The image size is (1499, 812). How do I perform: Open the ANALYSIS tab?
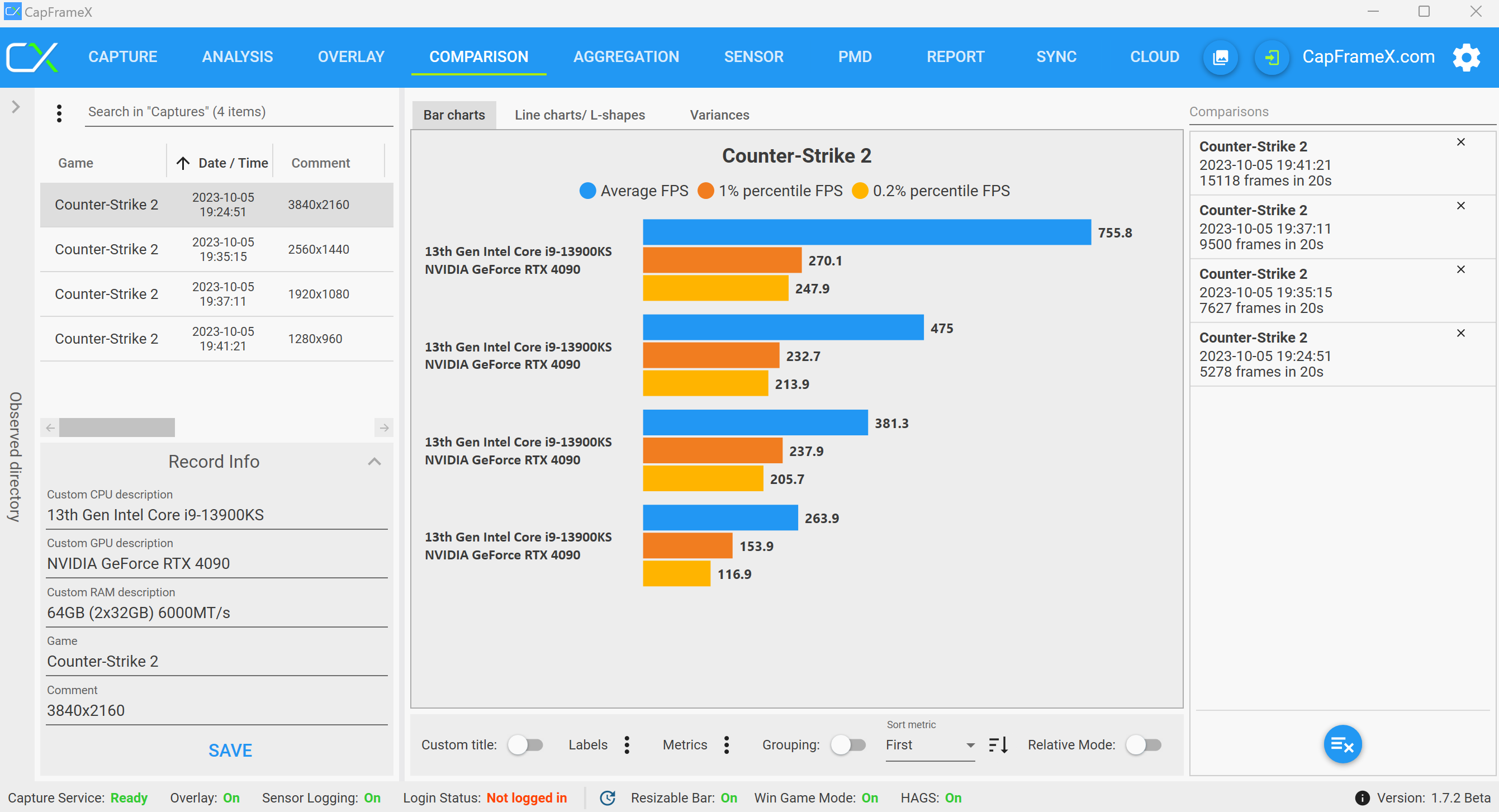pos(237,57)
